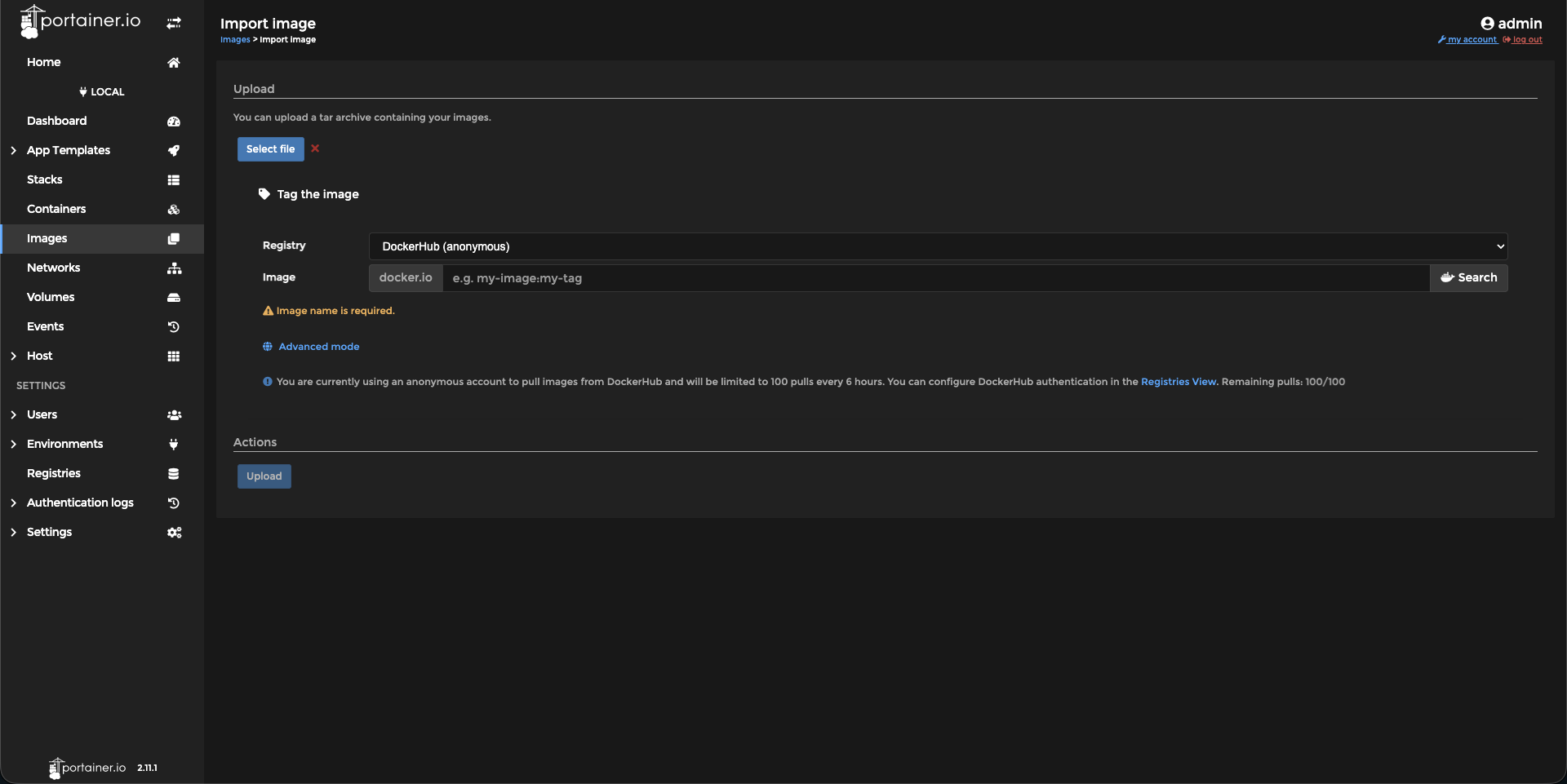Click the Containers cubes icon
The height and width of the screenshot is (784, 1567).
click(x=174, y=210)
